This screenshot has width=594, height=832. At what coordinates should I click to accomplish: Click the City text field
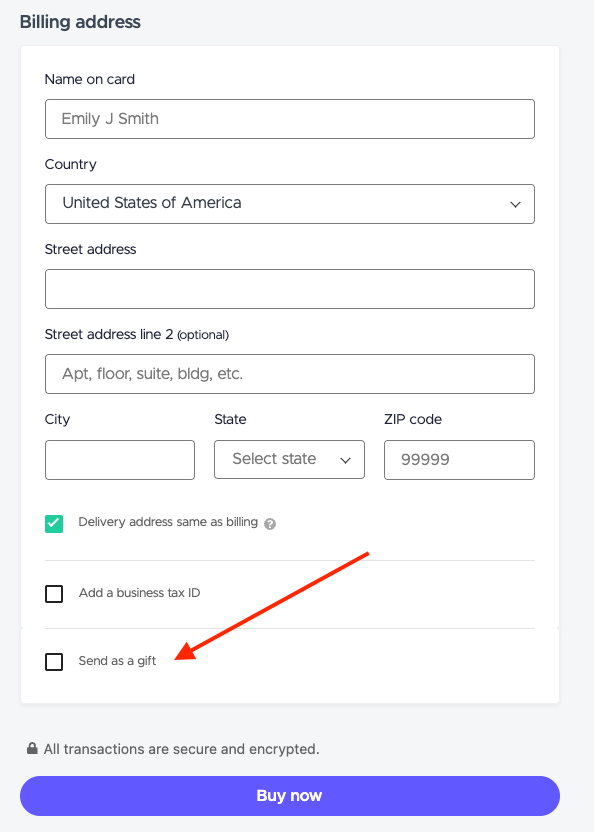[x=120, y=460]
